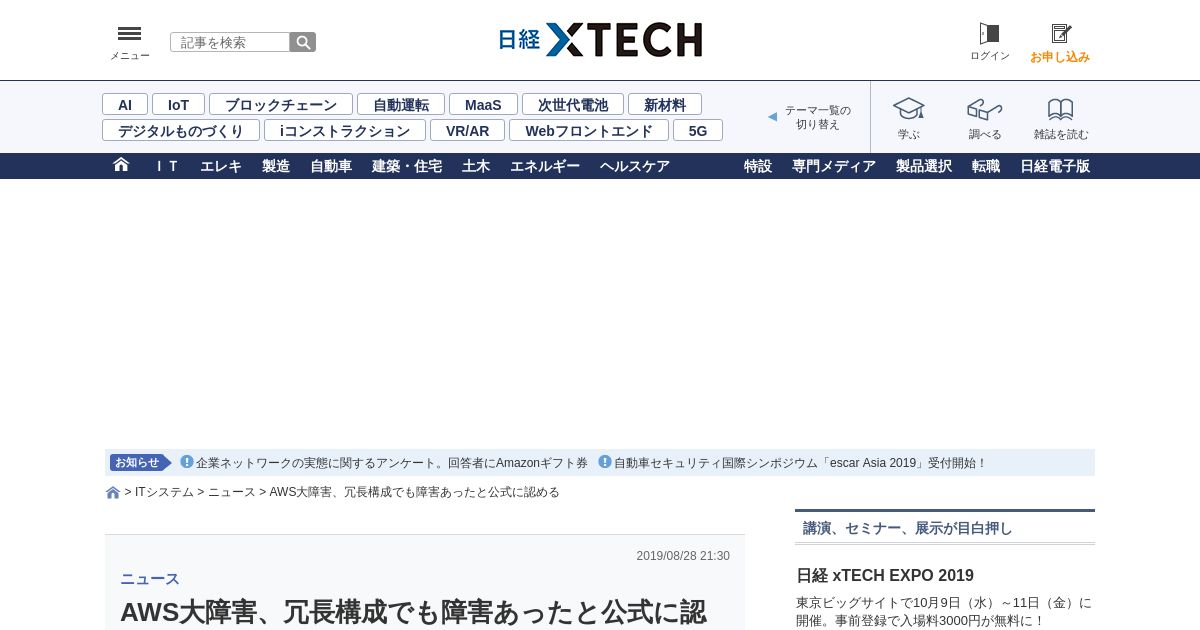
Task: Open the 専門メディア menu item
Action: click(834, 166)
